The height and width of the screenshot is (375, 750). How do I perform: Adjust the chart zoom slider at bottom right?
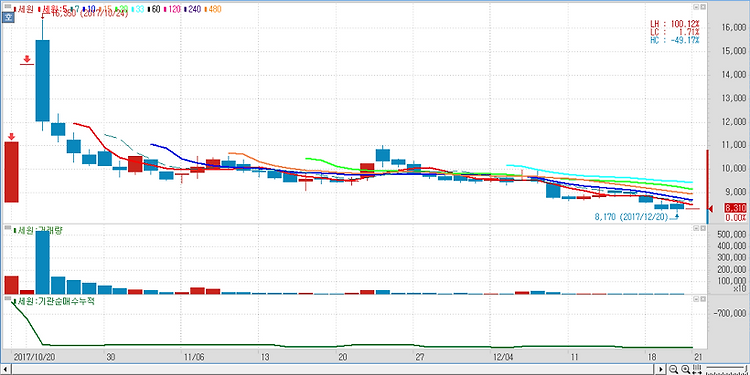click(x=727, y=370)
